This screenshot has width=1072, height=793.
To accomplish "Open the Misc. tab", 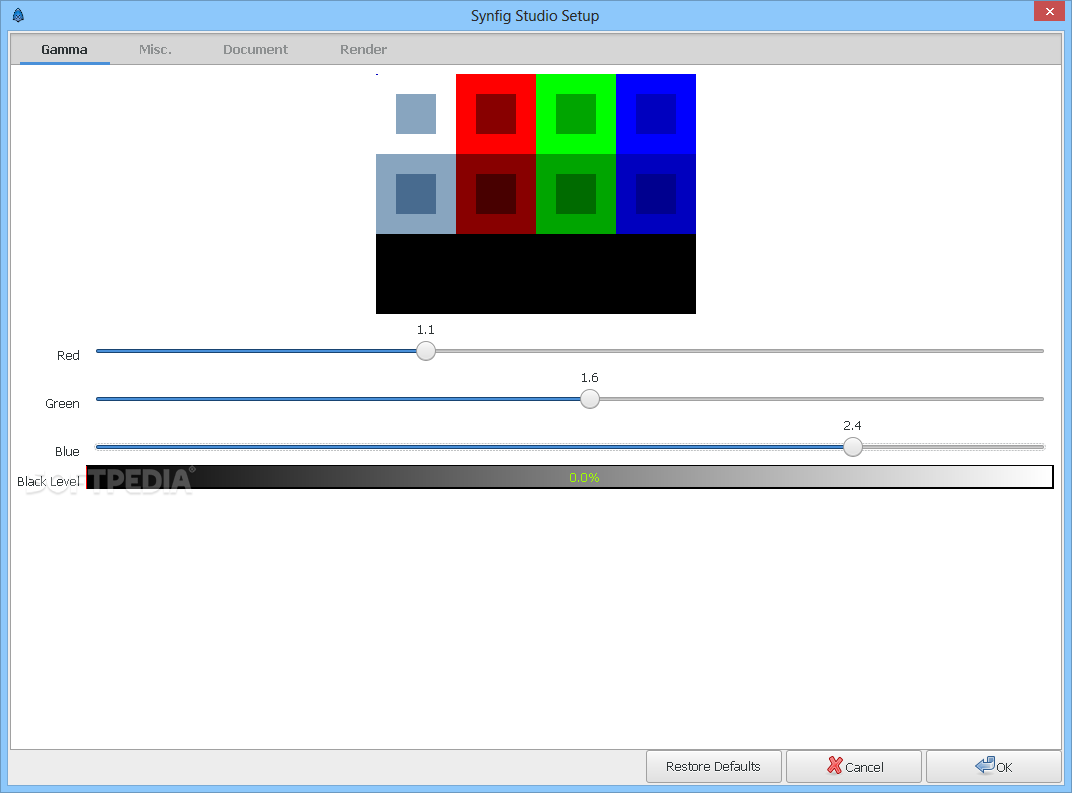I will click(155, 49).
